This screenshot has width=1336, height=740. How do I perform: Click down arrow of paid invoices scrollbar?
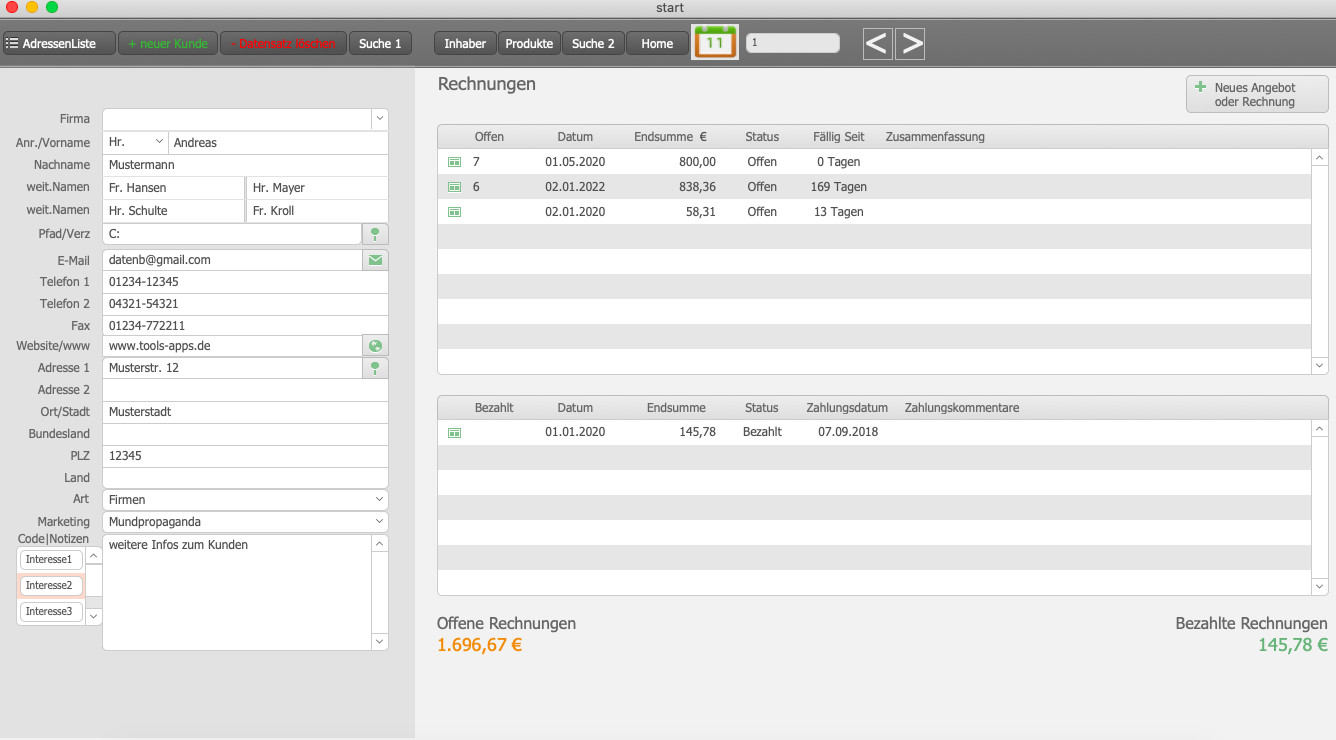coord(1320,587)
